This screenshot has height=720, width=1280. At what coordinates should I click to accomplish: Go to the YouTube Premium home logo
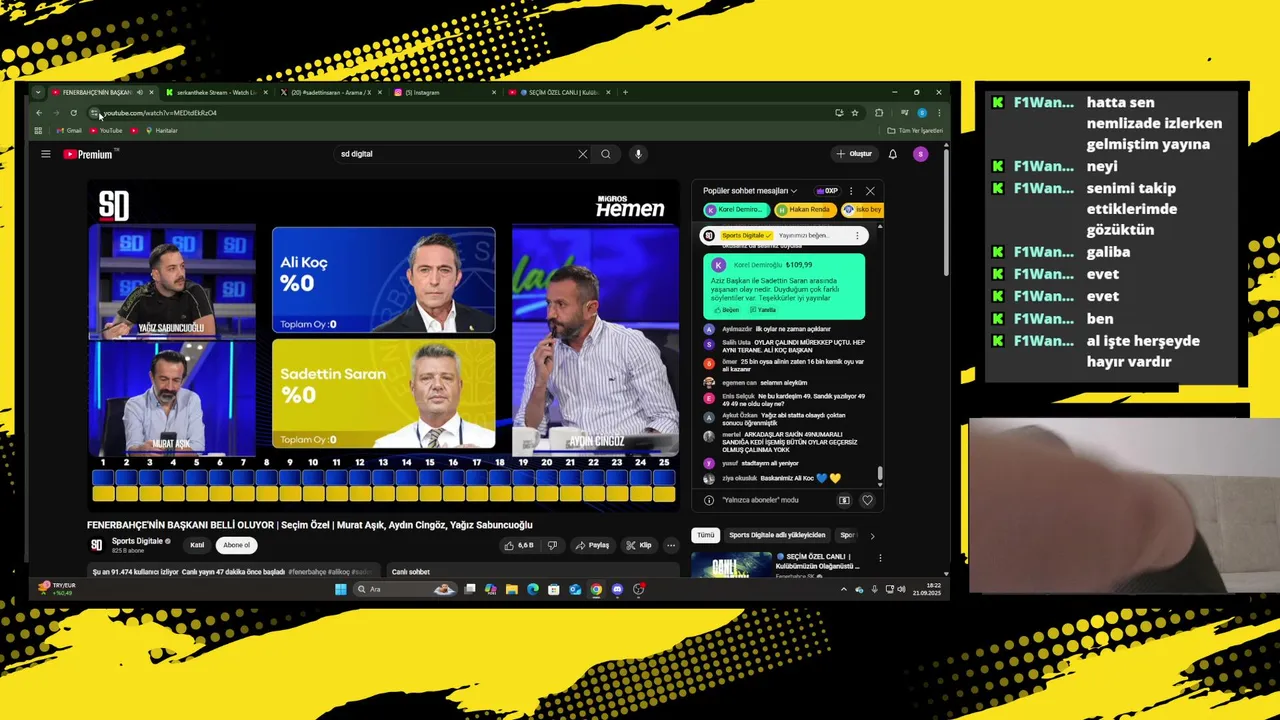[90, 154]
